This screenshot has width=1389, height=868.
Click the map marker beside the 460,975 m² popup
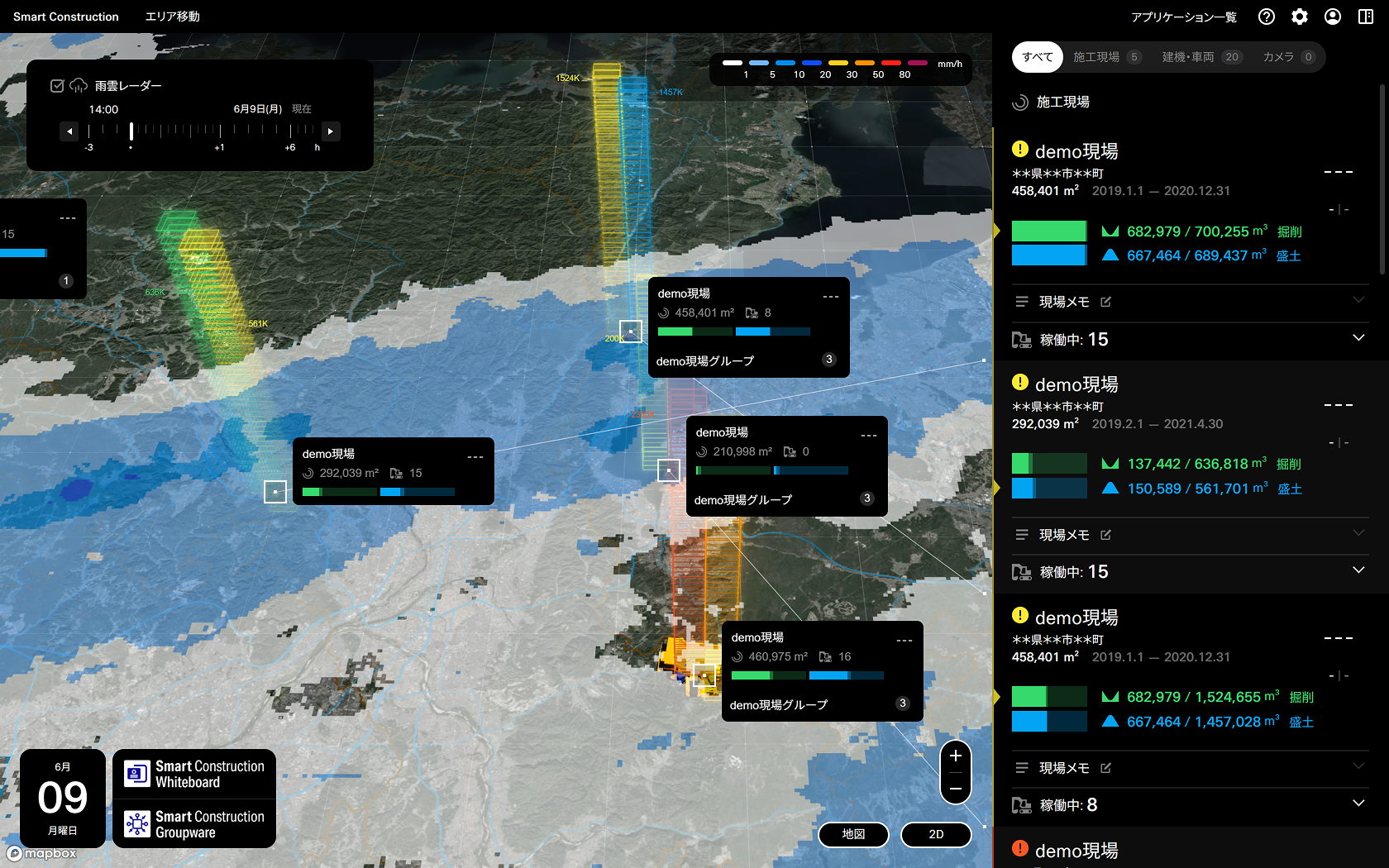[x=704, y=675]
